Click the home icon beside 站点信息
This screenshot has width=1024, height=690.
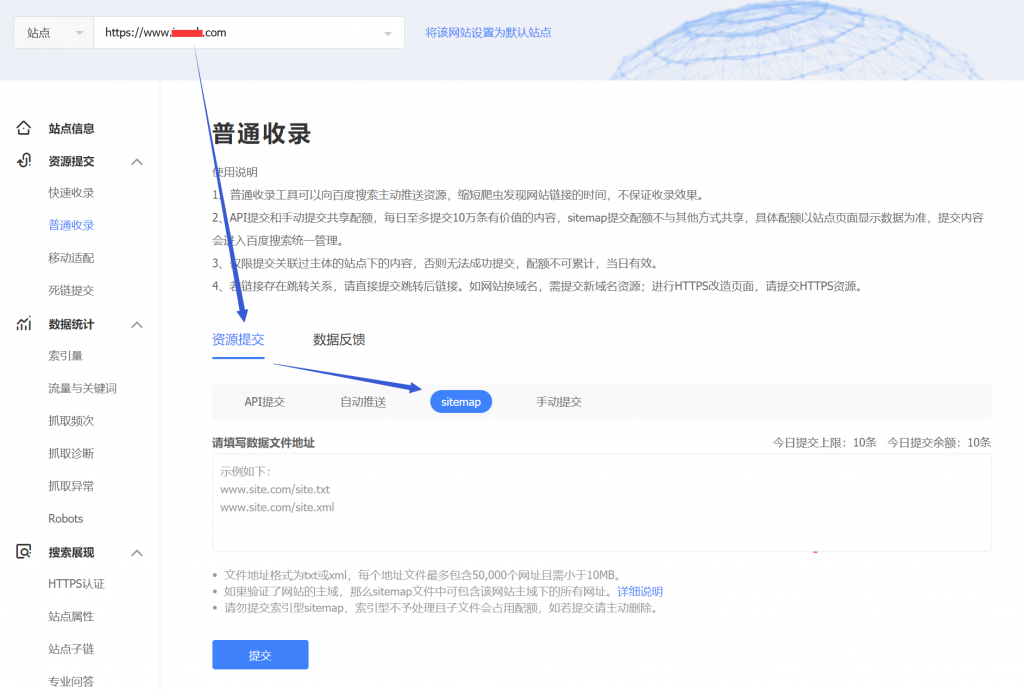click(24, 128)
